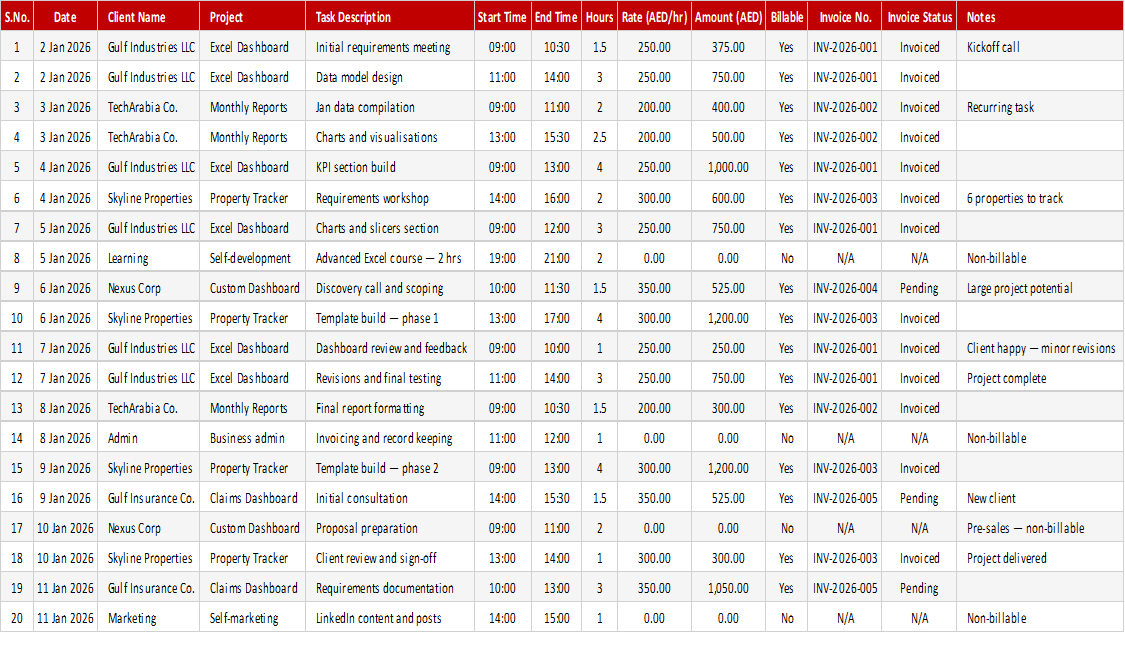Select the Rate (AED/hr) column header
The image size is (1125, 661).
pyautogui.click(x=654, y=17)
